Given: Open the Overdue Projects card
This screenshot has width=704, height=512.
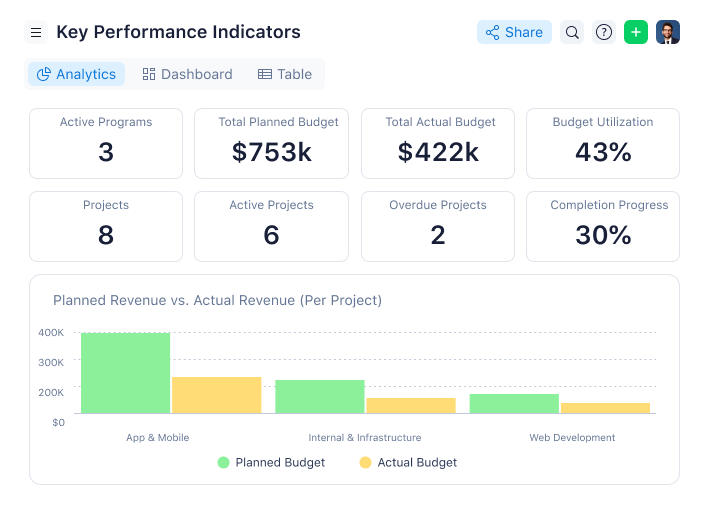Looking at the screenshot, I should 438,226.
